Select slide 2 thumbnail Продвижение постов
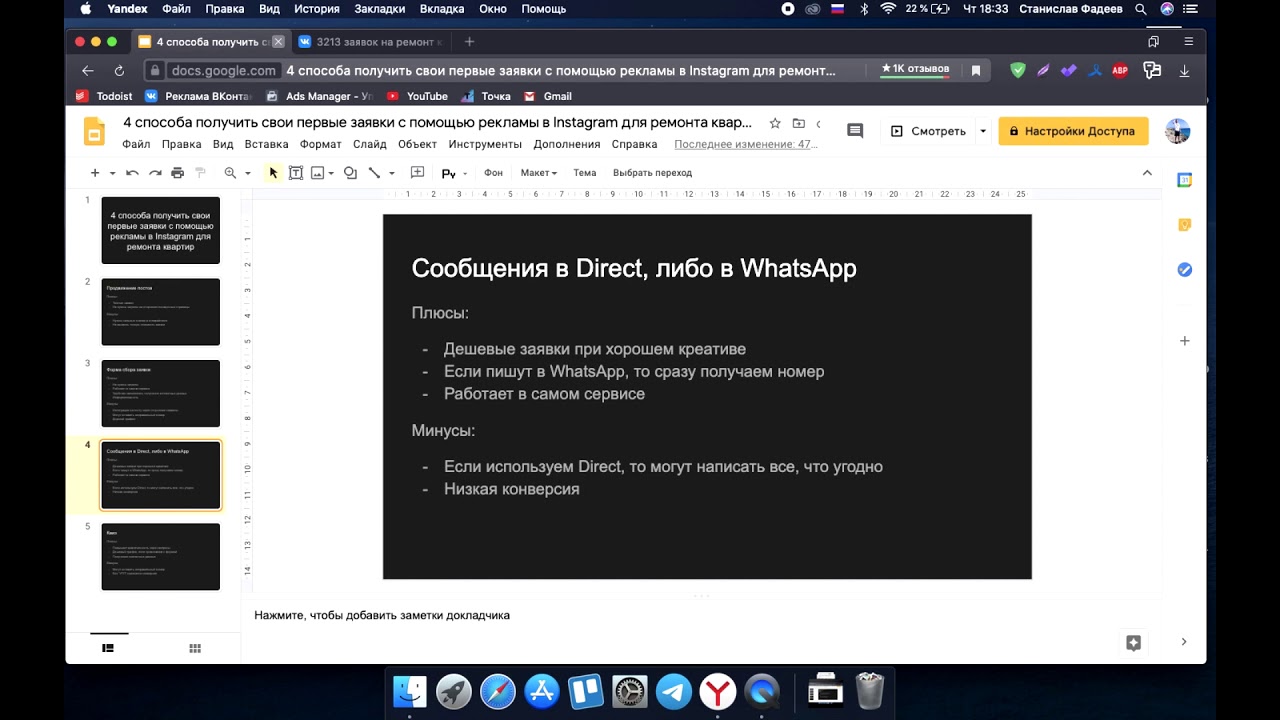This screenshot has height=720, width=1280. [x=160, y=312]
